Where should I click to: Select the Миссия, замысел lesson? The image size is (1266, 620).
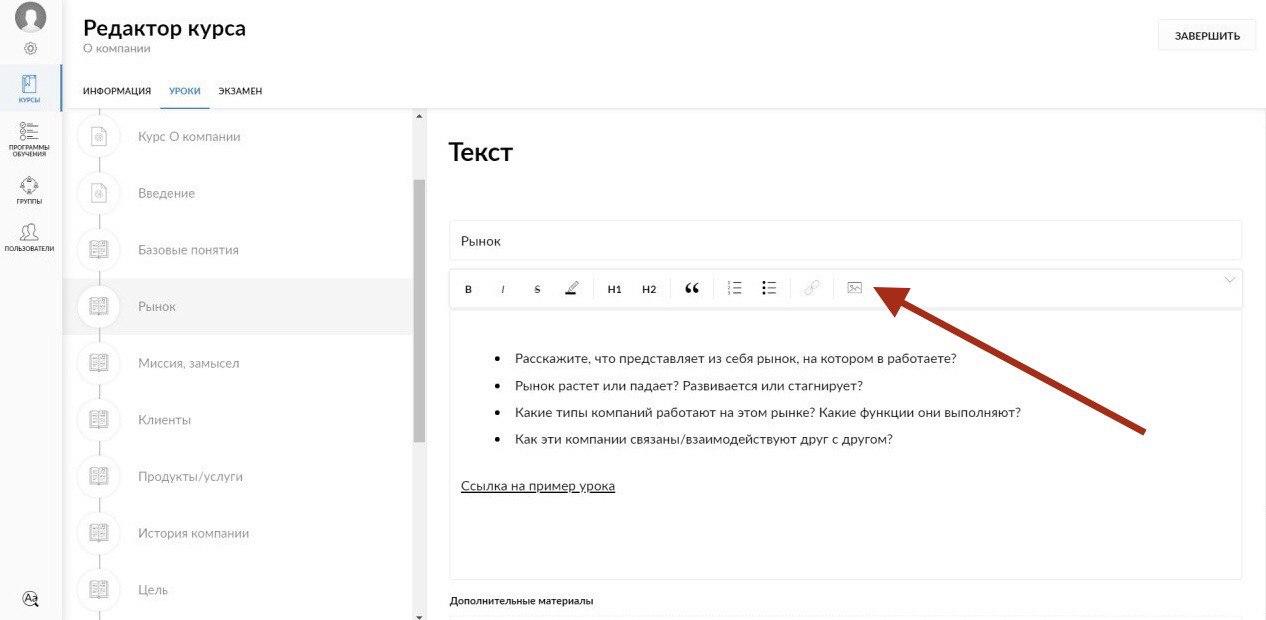[188, 363]
